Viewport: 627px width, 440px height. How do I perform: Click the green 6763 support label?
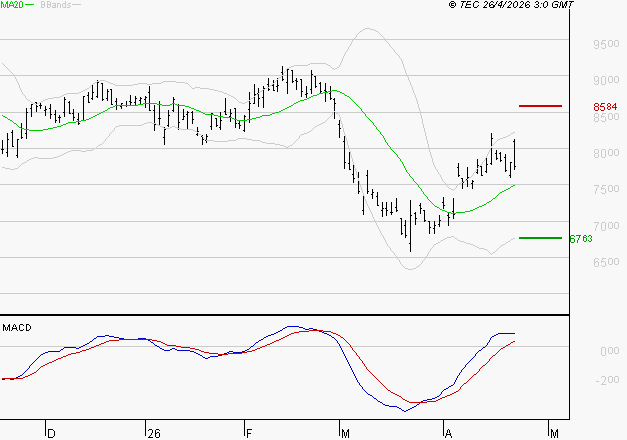(x=581, y=239)
